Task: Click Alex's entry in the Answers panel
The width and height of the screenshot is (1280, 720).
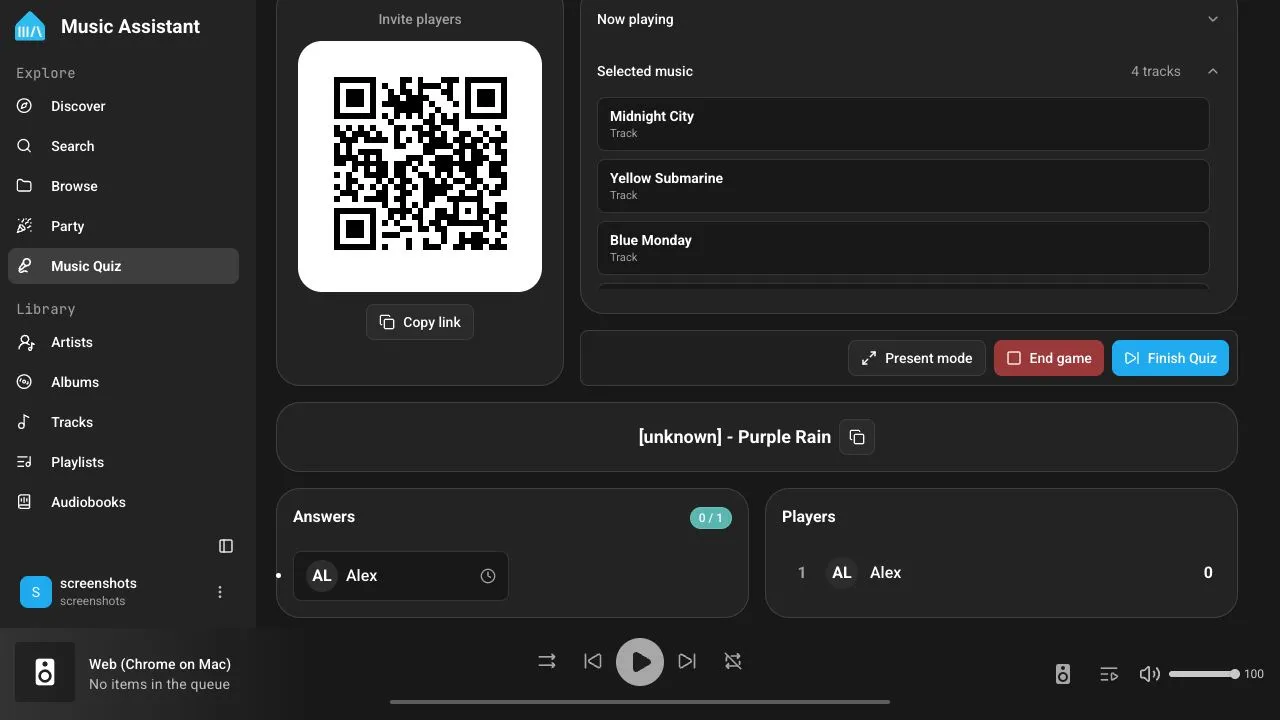Action: tap(401, 576)
